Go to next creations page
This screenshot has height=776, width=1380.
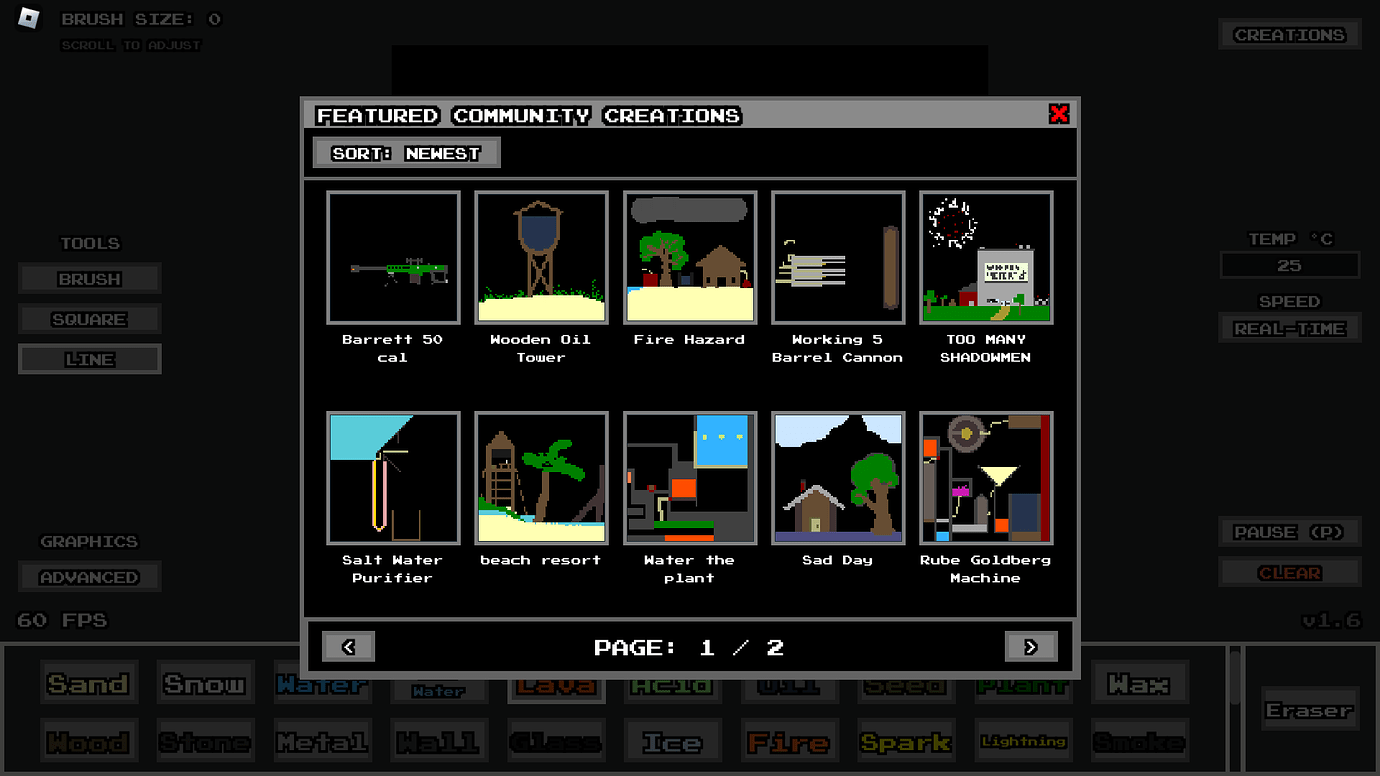tap(1031, 646)
